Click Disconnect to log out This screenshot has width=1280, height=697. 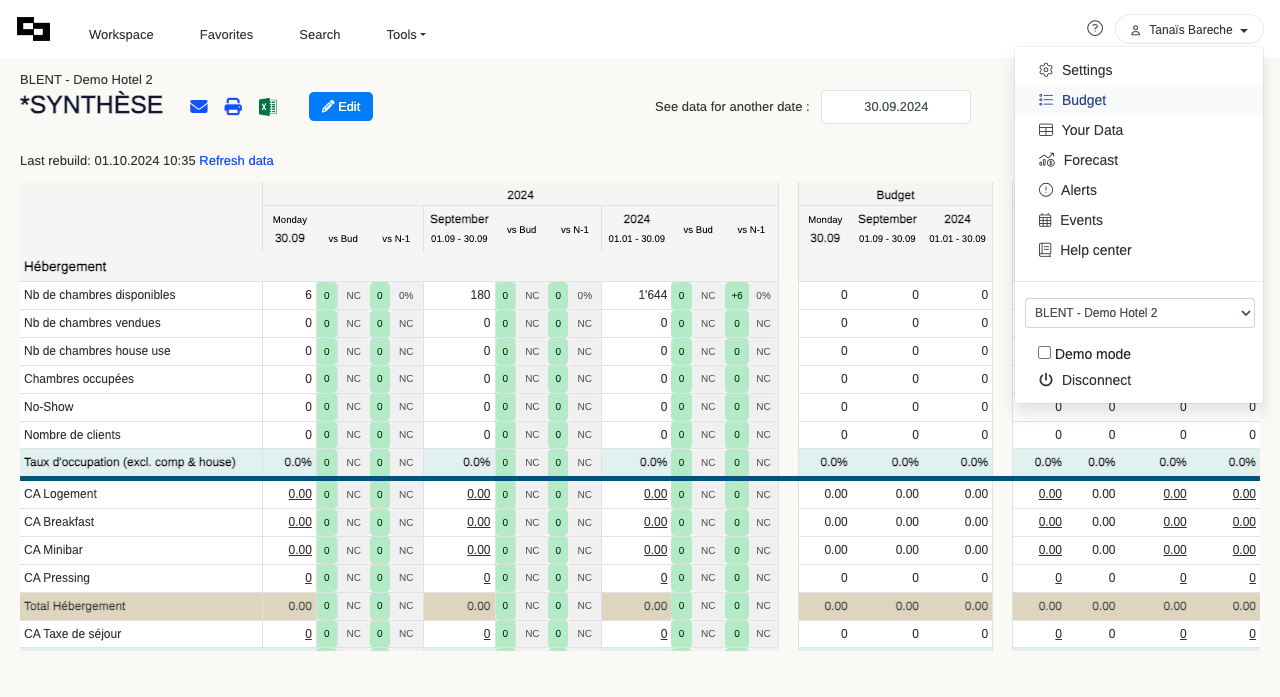pyautogui.click(x=1095, y=380)
